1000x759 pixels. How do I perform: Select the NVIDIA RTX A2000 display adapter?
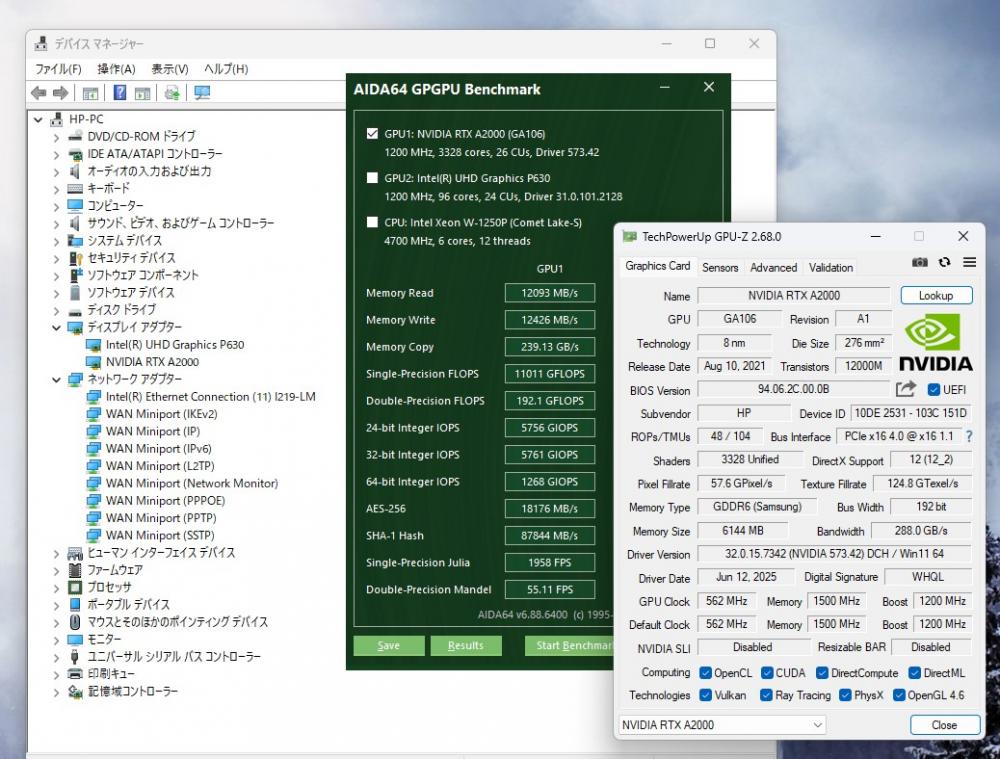(x=152, y=362)
